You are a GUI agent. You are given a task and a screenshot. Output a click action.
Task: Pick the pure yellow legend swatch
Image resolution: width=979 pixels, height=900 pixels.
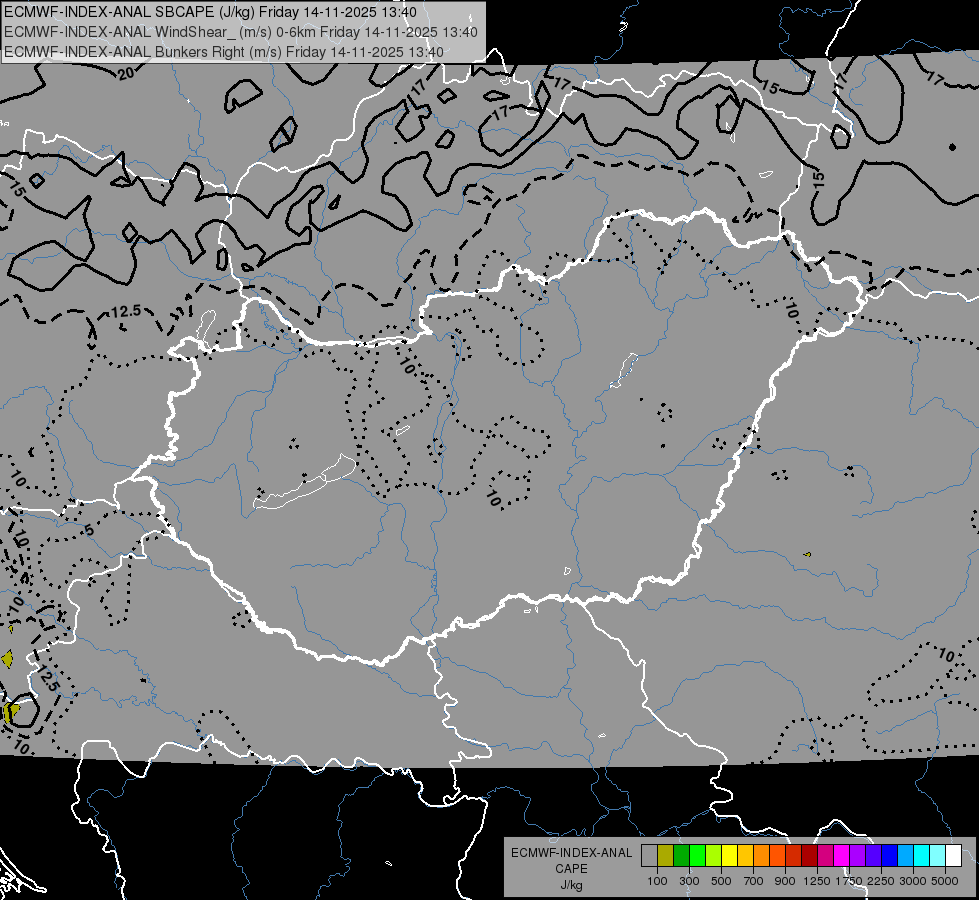(729, 855)
